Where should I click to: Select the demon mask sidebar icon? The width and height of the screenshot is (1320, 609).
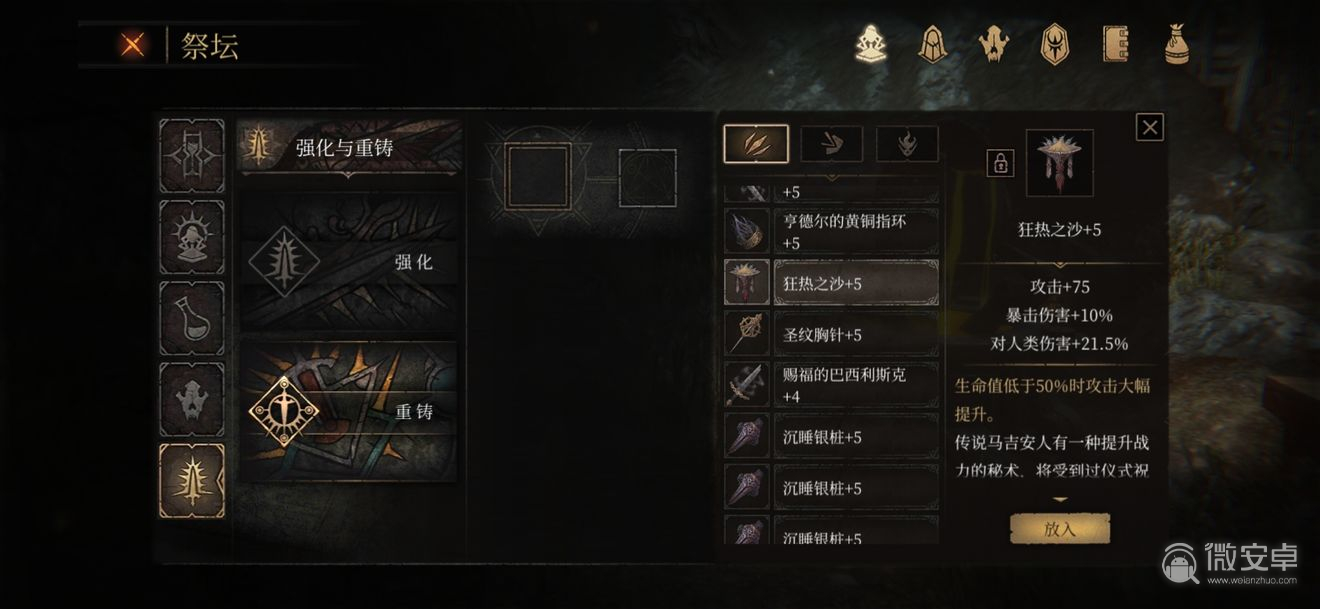tap(192, 399)
